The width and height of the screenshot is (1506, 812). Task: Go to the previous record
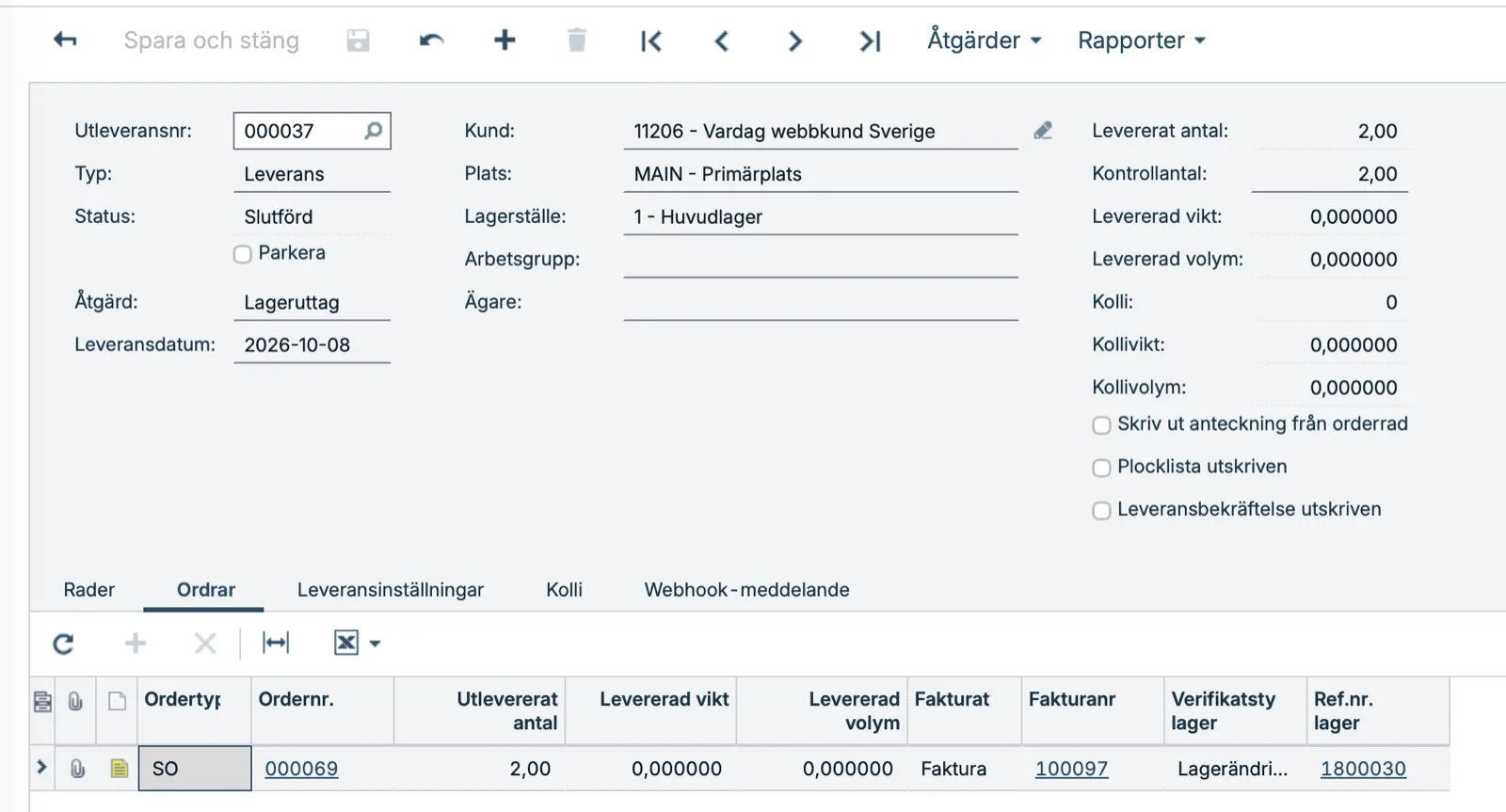(722, 40)
